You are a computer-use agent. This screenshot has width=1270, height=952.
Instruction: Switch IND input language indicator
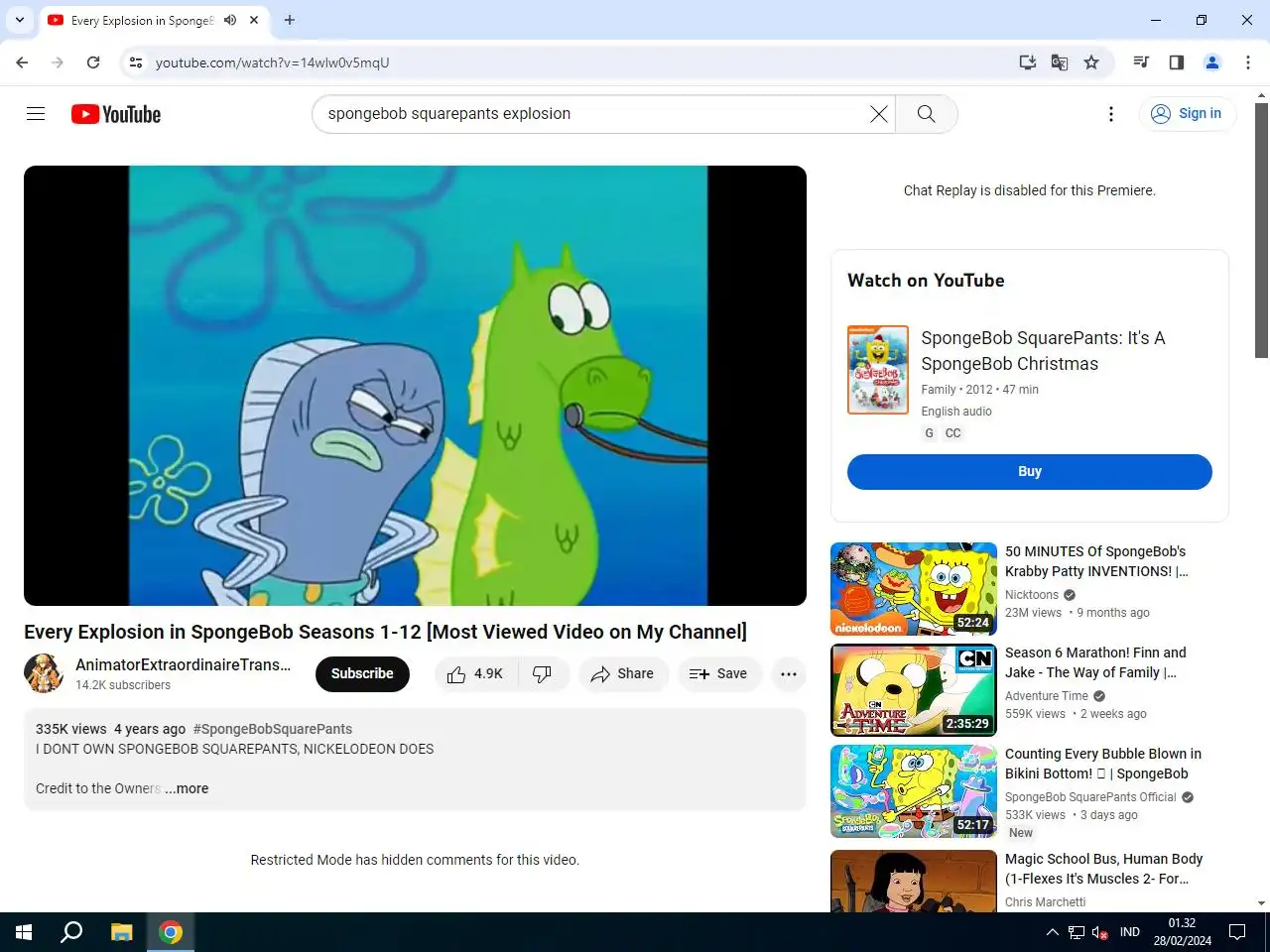1129,932
